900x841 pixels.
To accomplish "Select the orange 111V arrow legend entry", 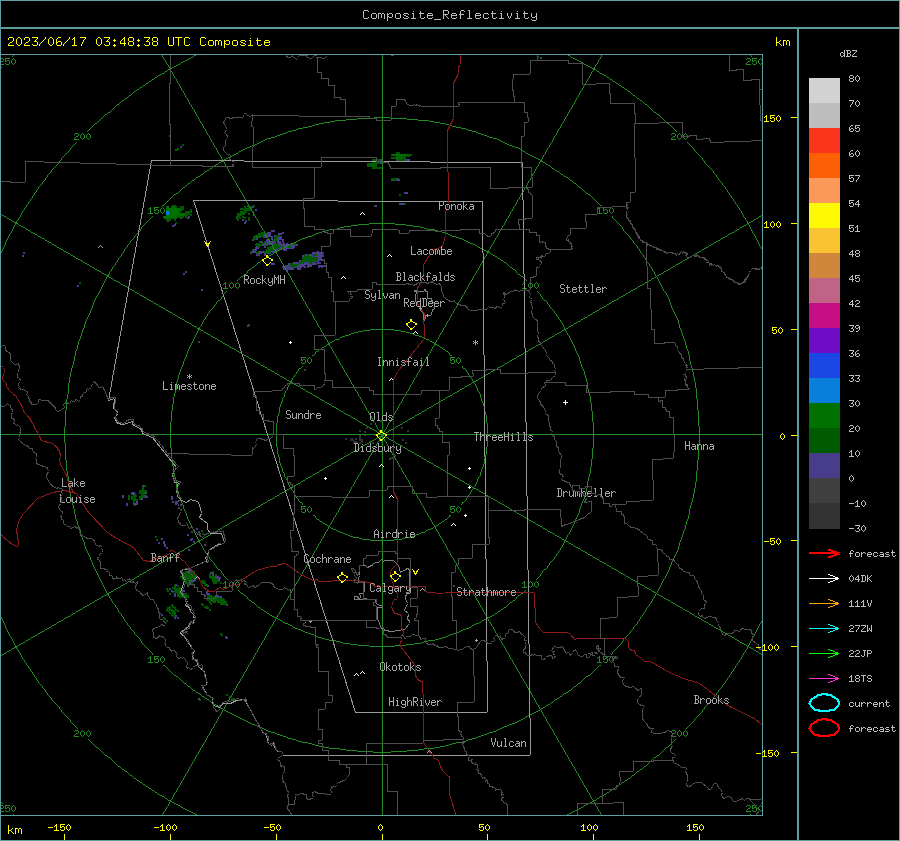I will click(x=824, y=603).
